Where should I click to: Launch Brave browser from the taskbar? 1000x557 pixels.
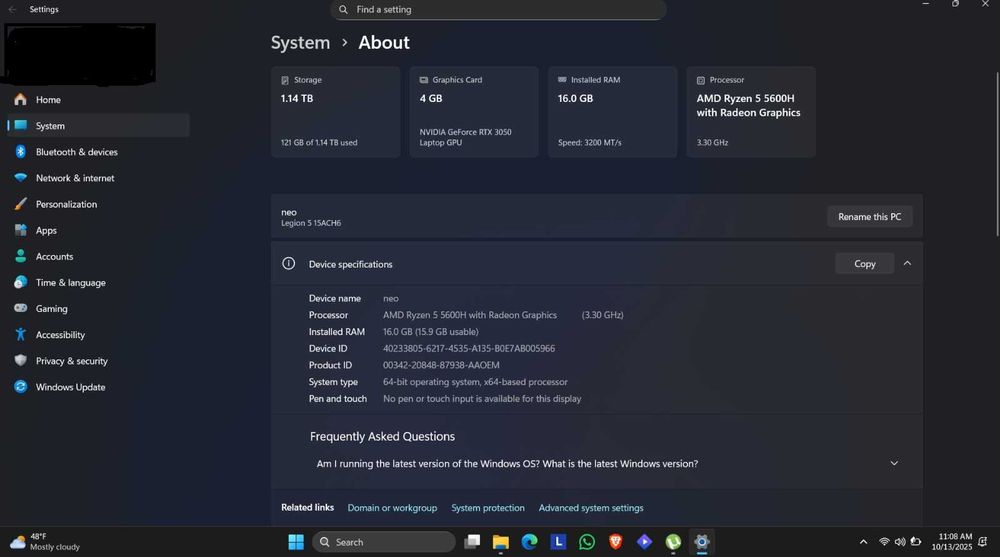tap(615, 542)
